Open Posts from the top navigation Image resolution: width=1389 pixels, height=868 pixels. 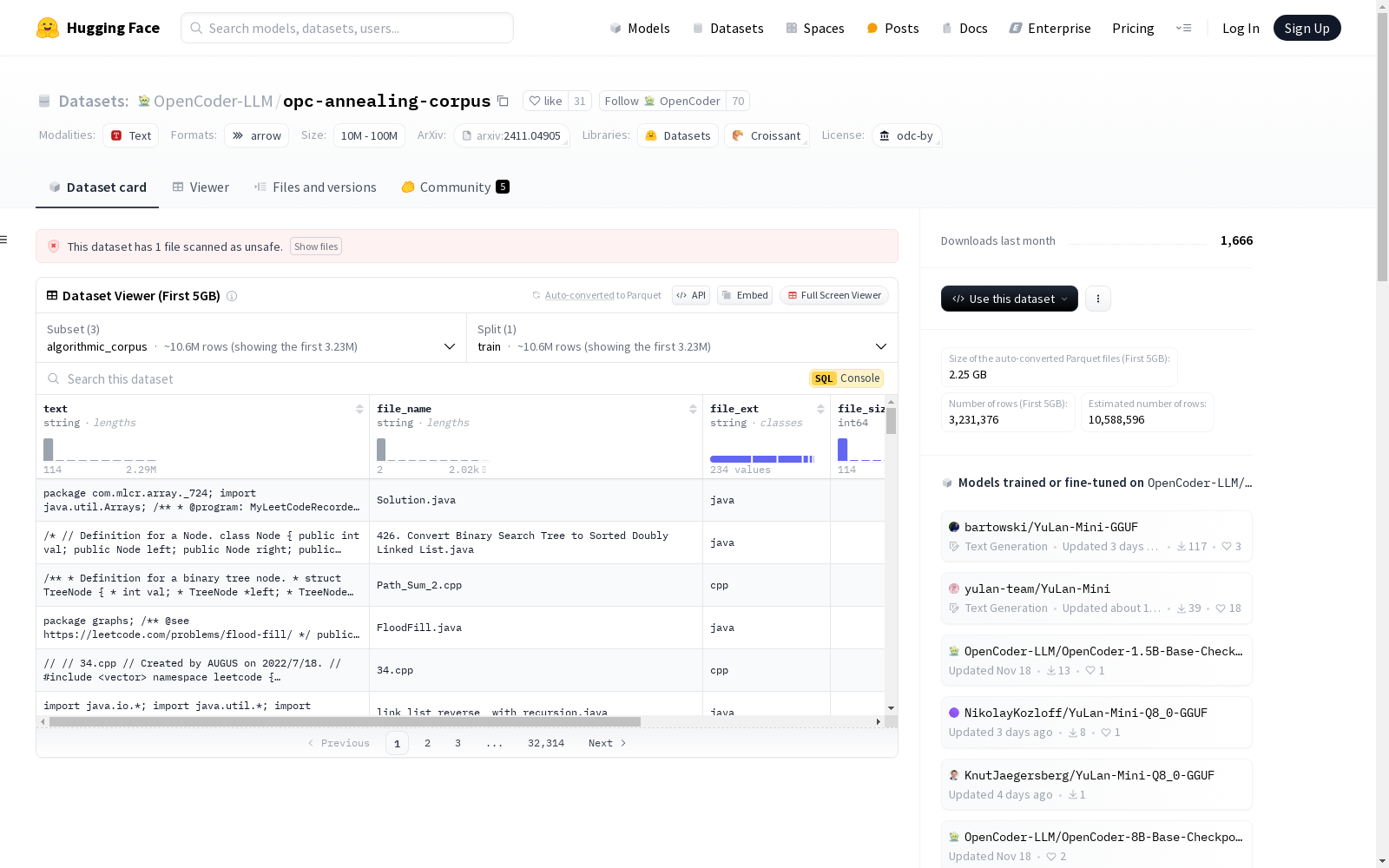(892, 28)
